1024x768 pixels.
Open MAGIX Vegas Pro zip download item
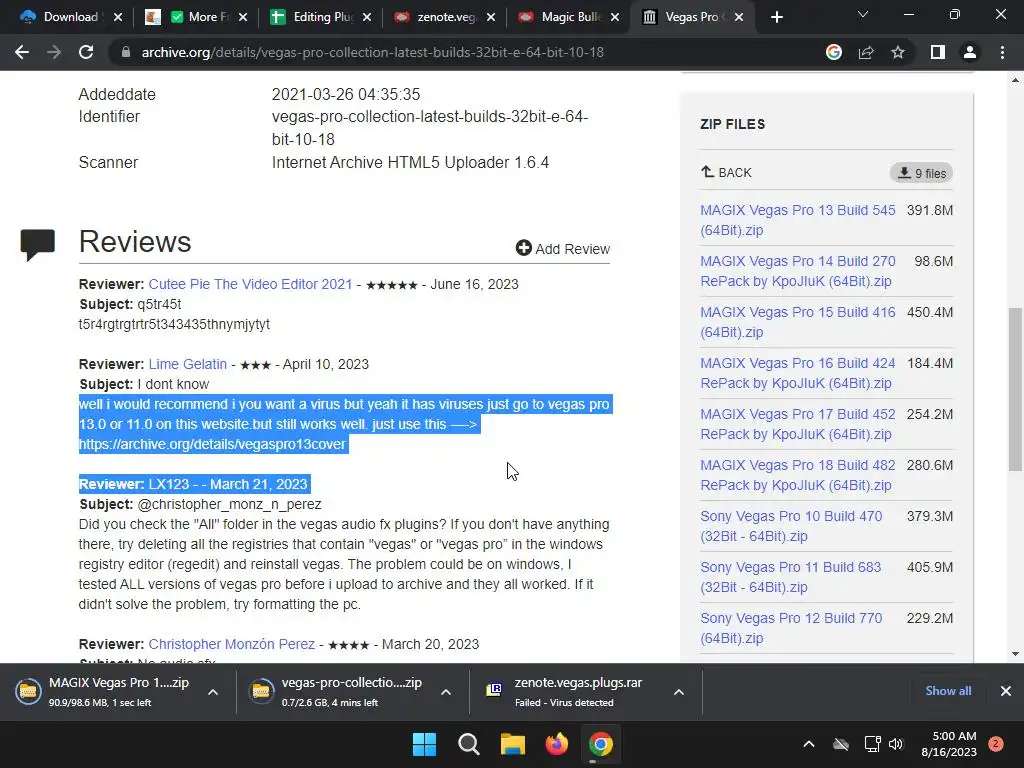click(104, 692)
